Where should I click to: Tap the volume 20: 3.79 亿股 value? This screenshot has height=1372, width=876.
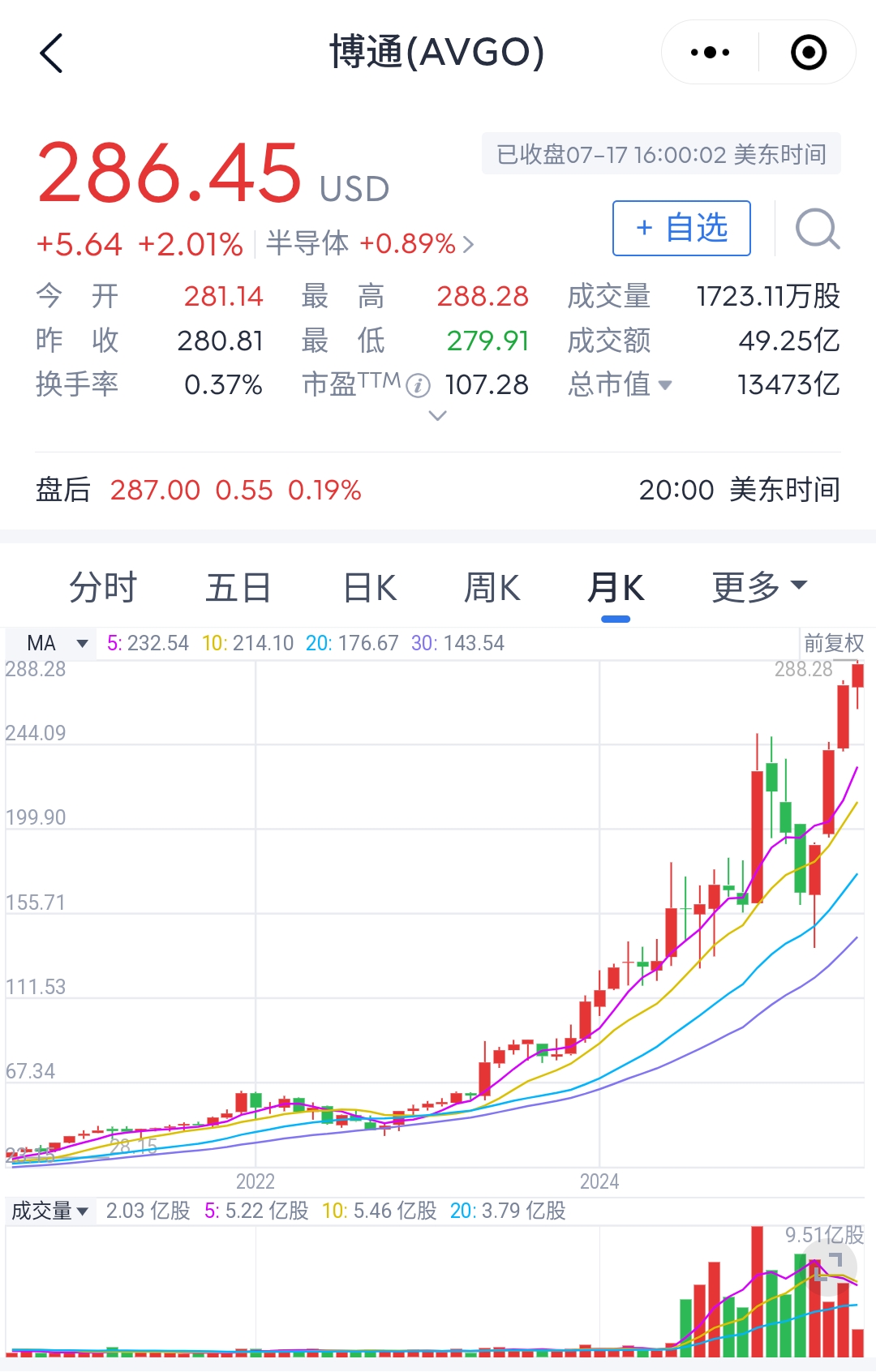pos(508,1211)
